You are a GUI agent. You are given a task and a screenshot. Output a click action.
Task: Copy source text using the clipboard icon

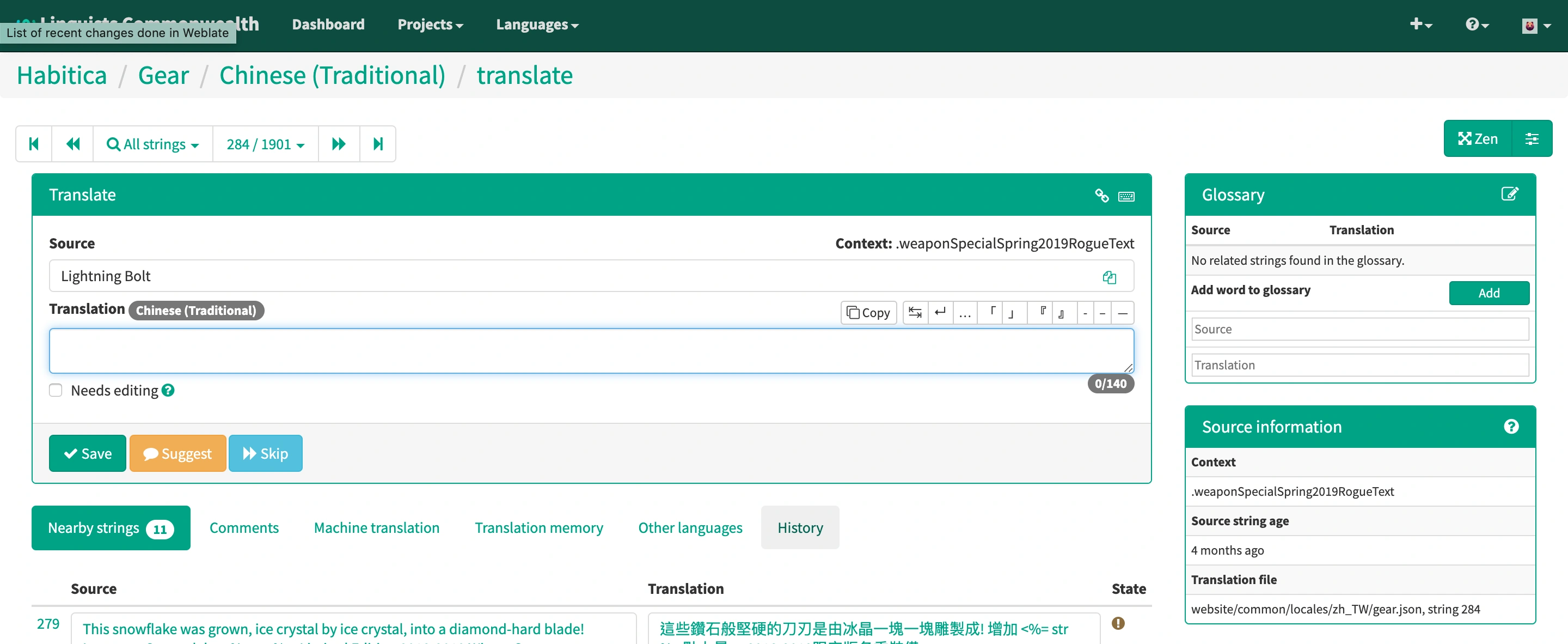click(1108, 277)
